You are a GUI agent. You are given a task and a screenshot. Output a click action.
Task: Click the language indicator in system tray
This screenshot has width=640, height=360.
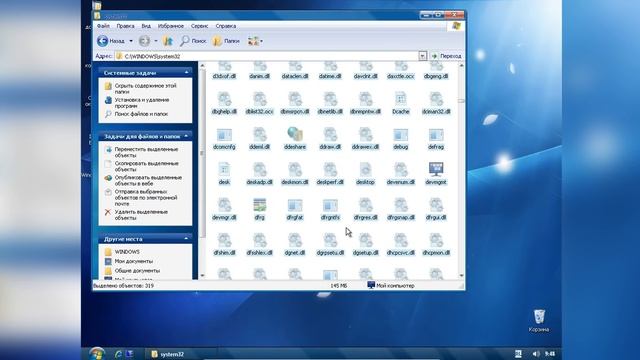pyautogui.click(x=518, y=354)
